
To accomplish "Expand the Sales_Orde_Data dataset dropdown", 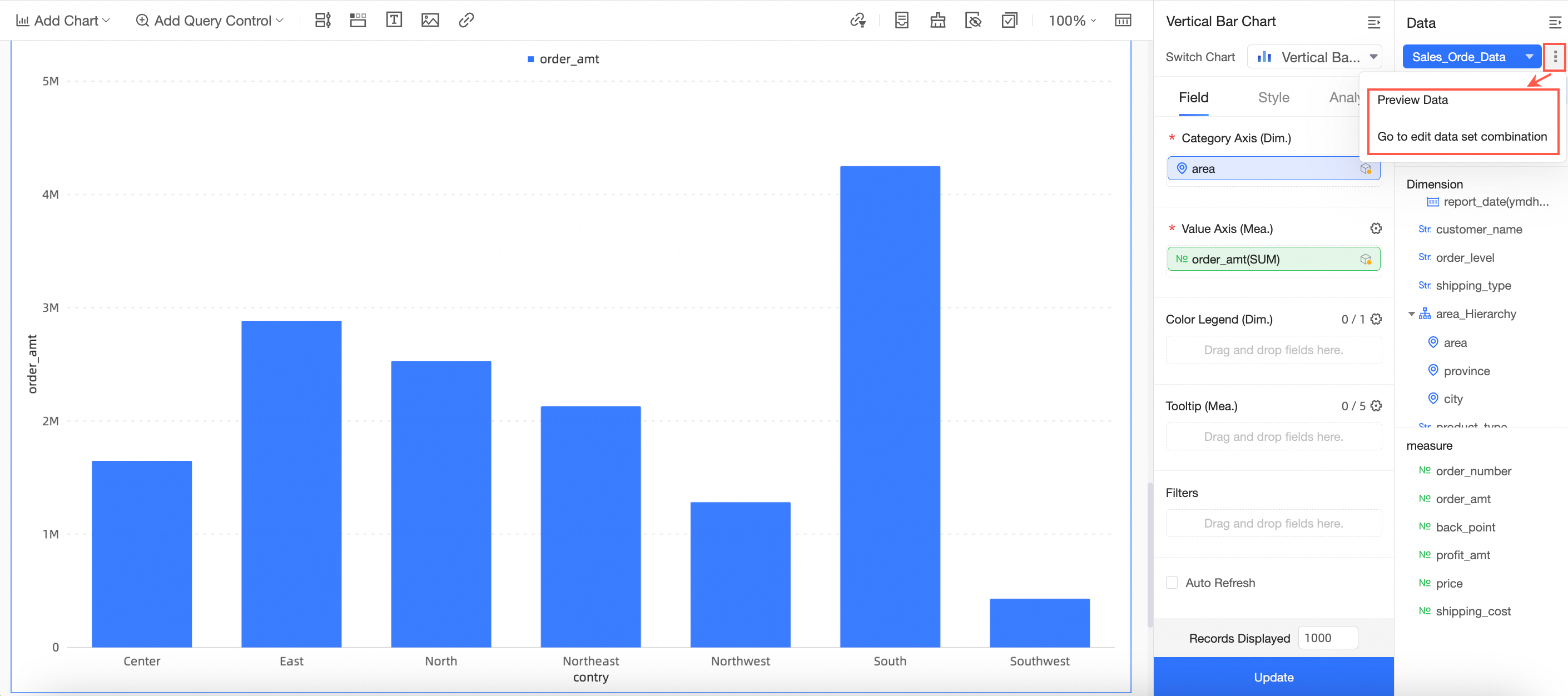I will pyautogui.click(x=1529, y=57).
